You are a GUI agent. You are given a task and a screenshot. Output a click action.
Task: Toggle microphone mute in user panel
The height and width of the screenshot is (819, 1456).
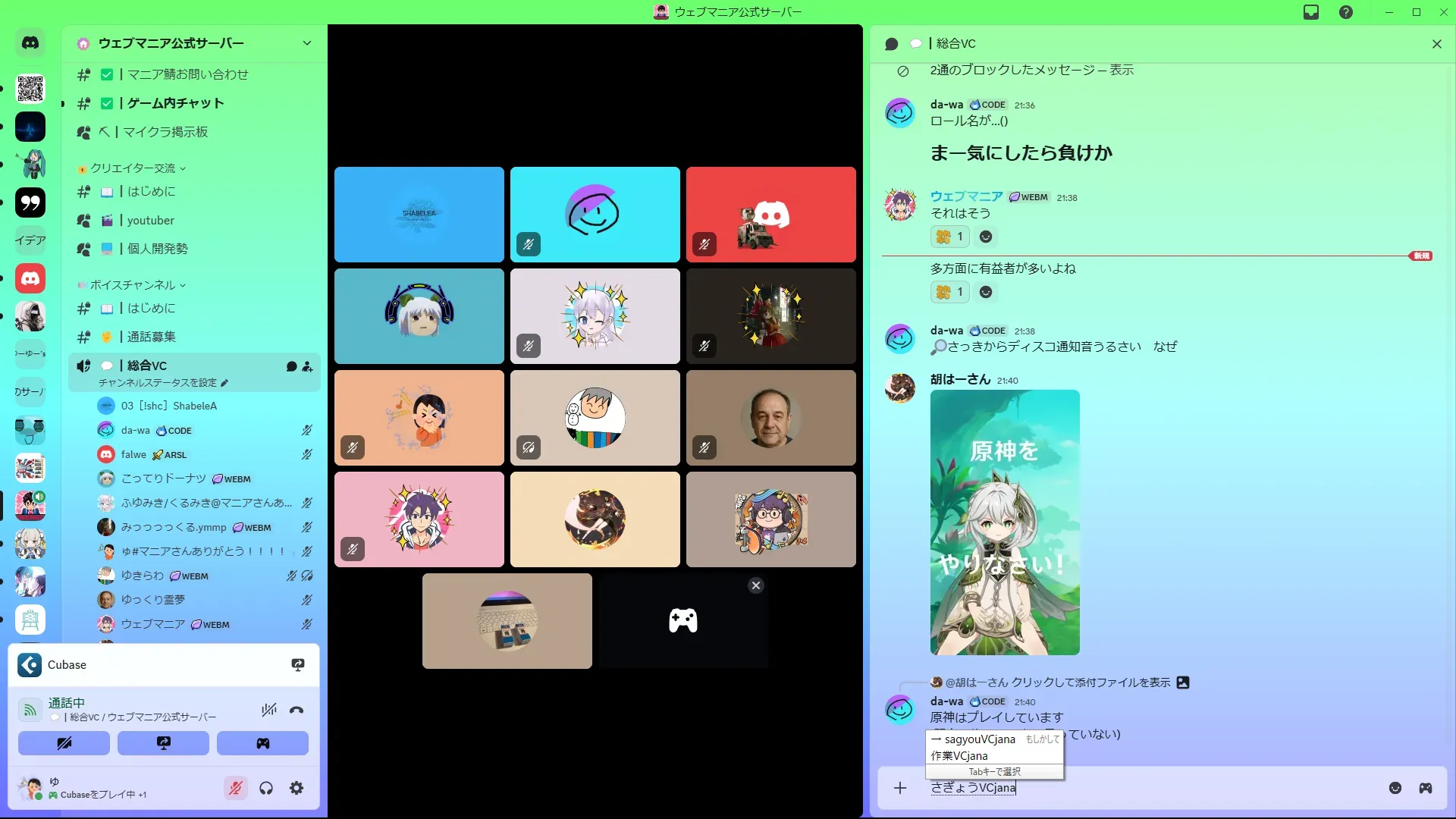tap(235, 789)
